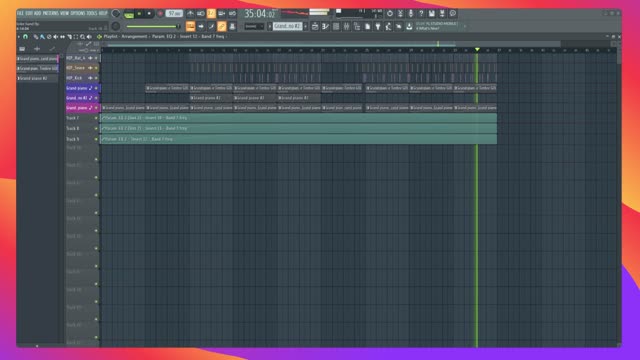640x360 pixels.
Task: Click the HIP_Snare track header
Action: (82, 68)
